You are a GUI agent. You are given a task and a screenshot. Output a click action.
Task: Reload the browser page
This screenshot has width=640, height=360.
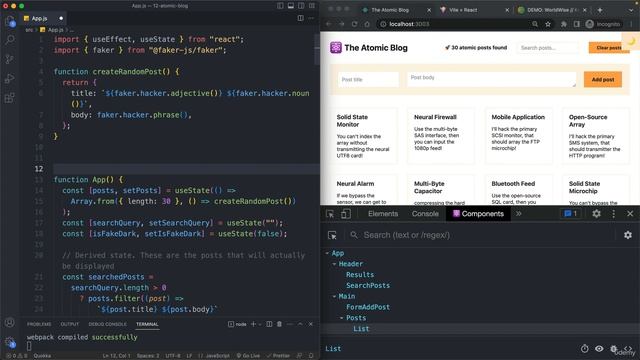coord(354,24)
